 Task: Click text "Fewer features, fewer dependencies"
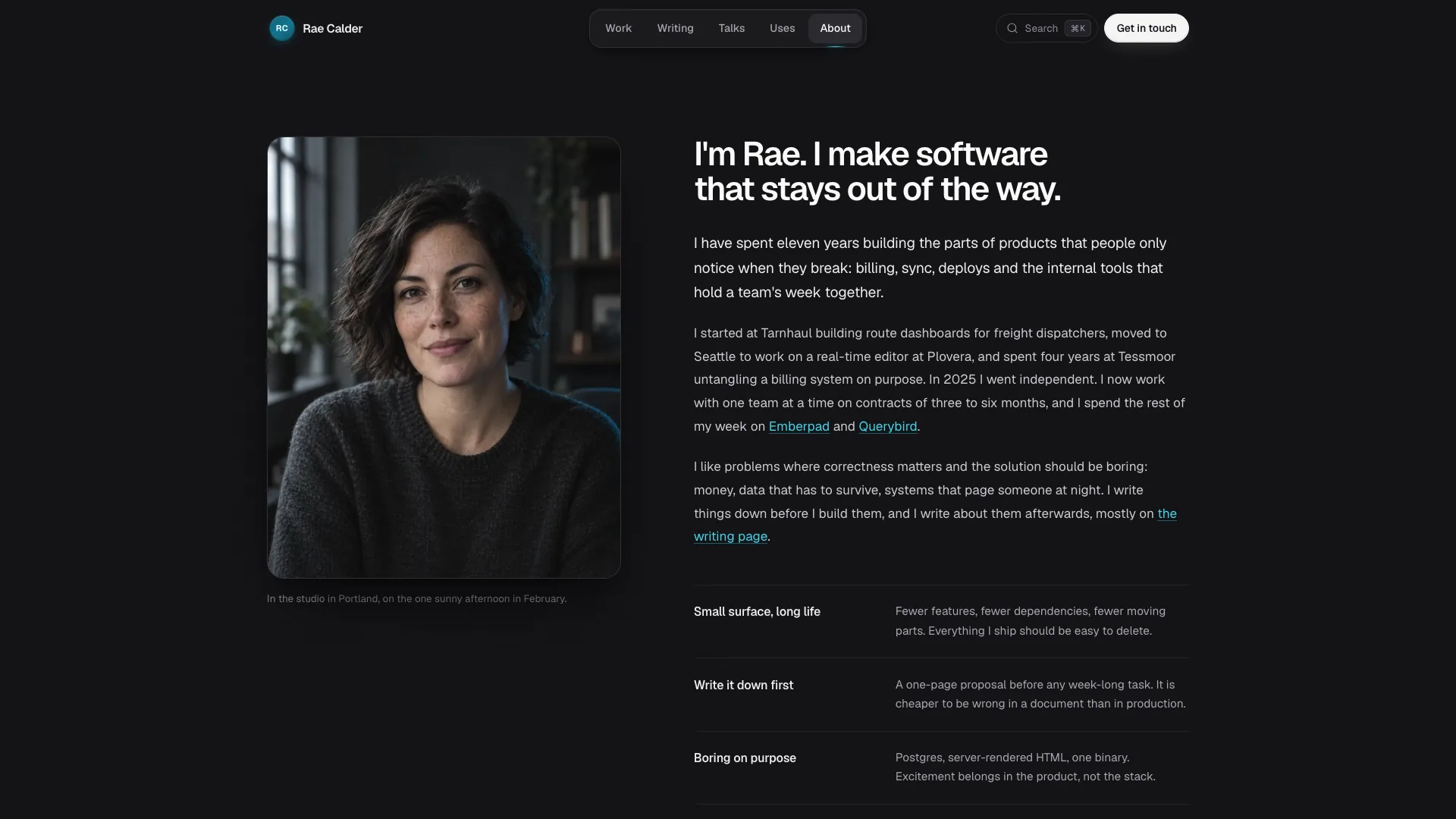tap(992, 611)
